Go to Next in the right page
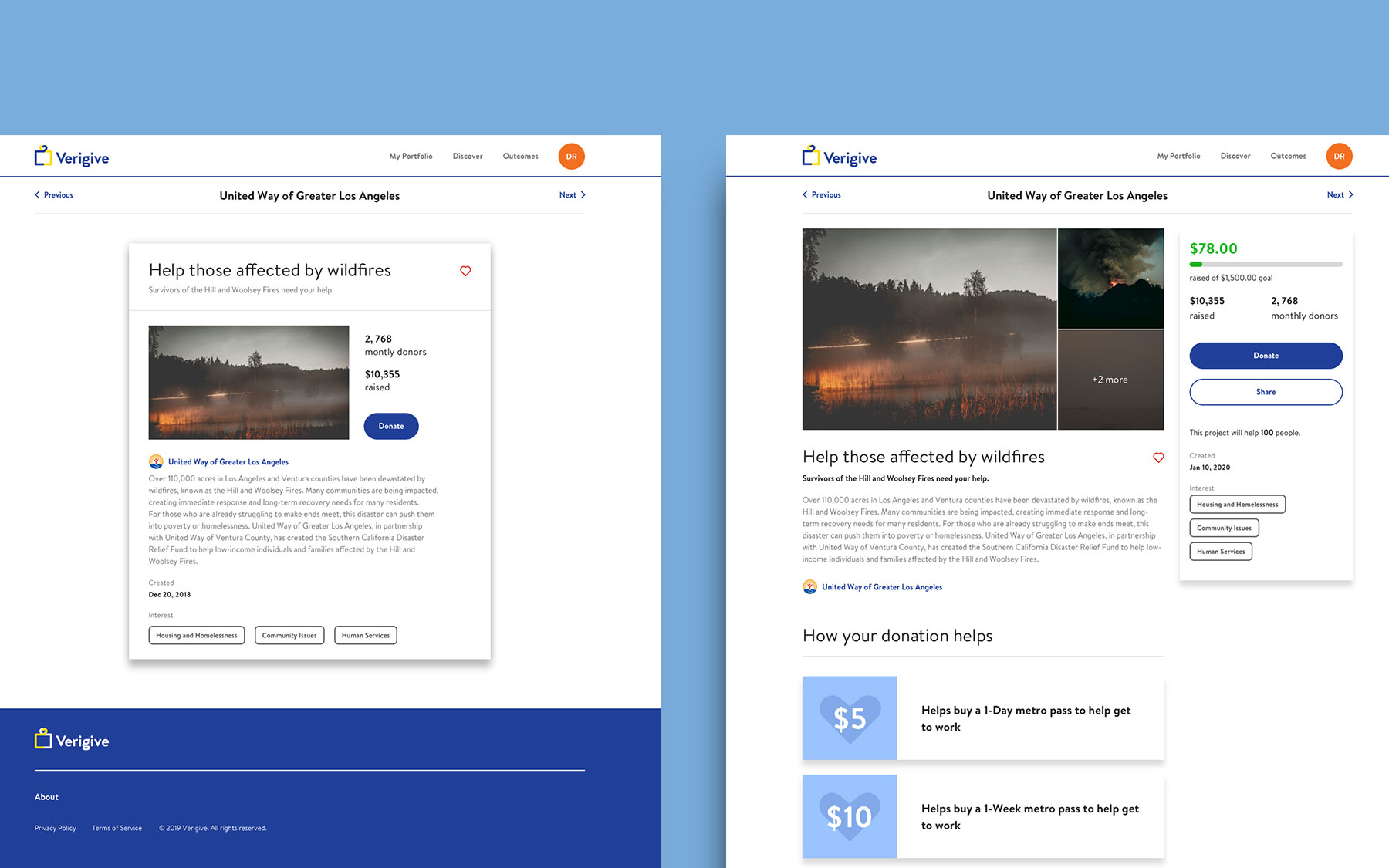The height and width of the screenshot is (868, 1389). coord(1340,195)
